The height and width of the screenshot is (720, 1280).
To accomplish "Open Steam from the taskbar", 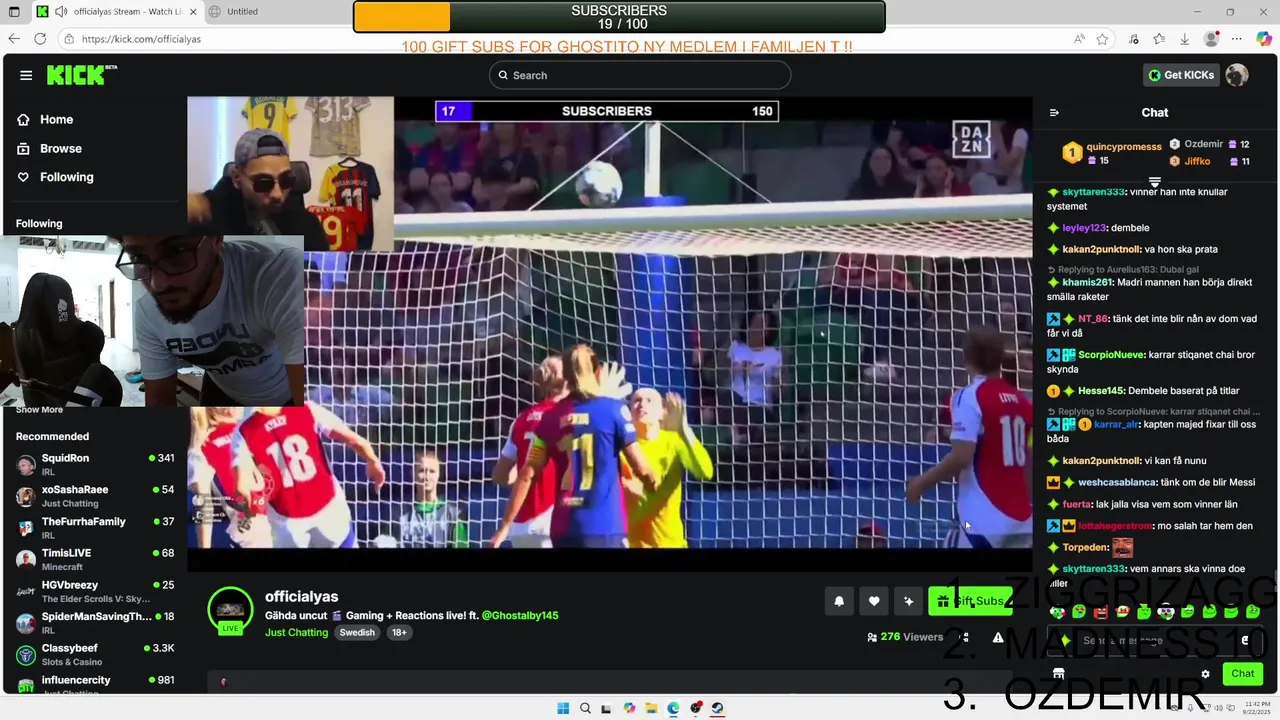I will [717, 708].
